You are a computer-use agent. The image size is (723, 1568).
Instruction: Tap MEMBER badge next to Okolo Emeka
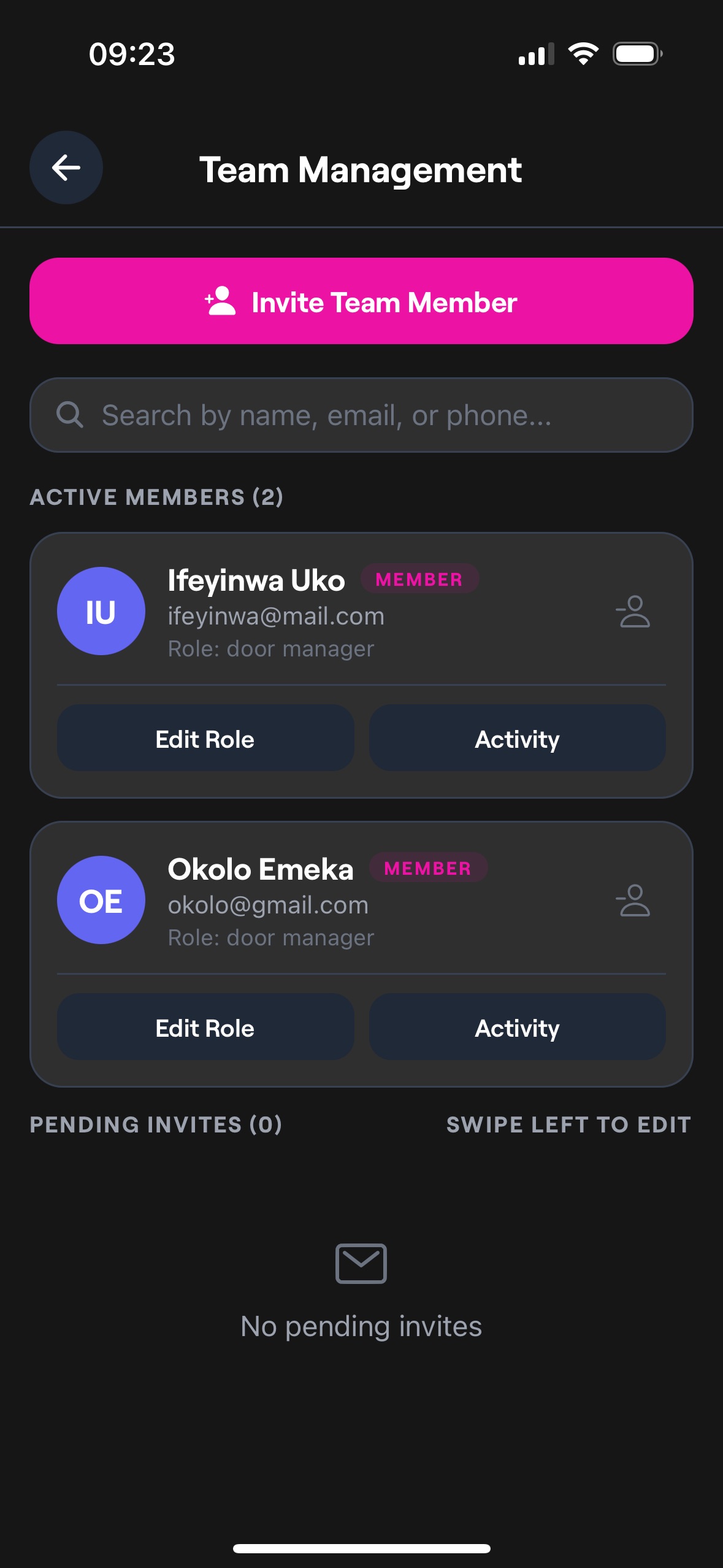[x=427, y=868]
